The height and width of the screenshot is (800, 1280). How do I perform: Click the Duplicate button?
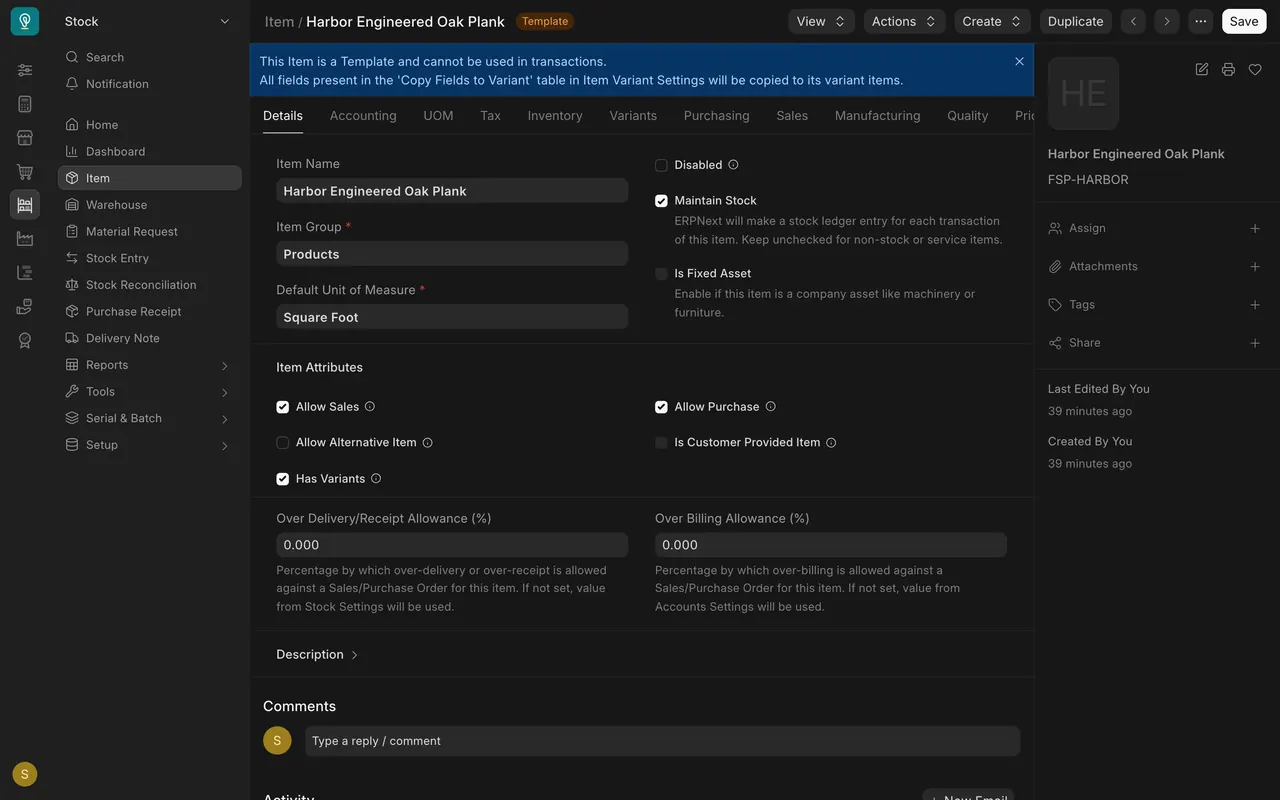point(1076,21)
